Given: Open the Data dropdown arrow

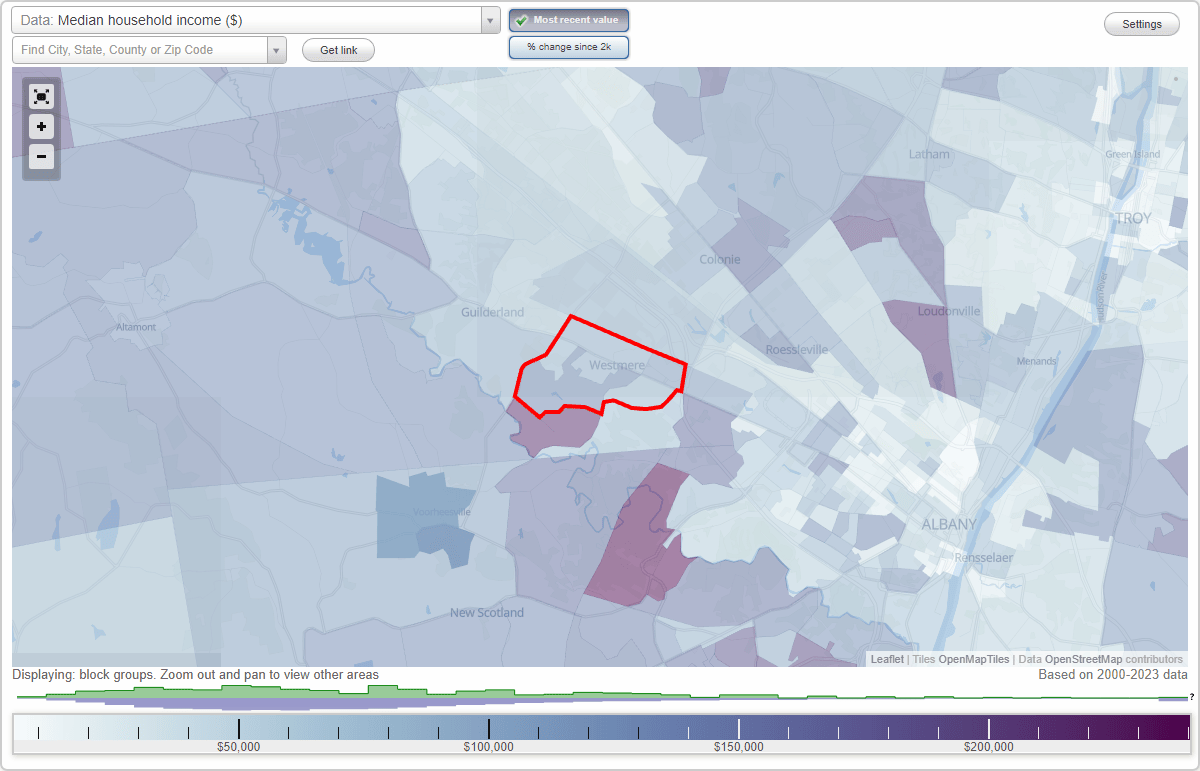Looking at the screenshot, I should (x=490, y=20).
